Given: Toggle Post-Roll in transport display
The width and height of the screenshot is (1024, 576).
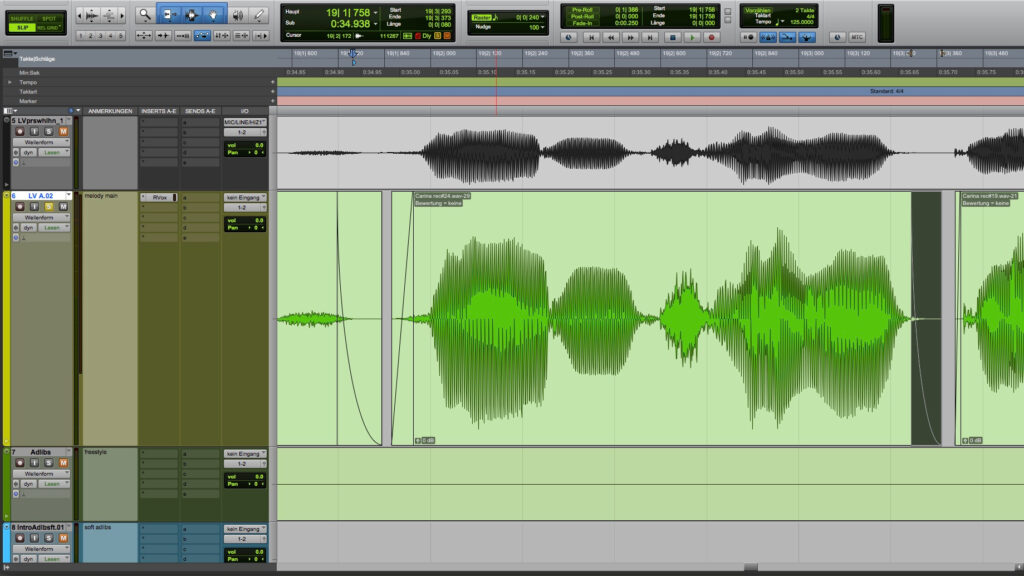Looking at the screenshot, I should [581, 16].
